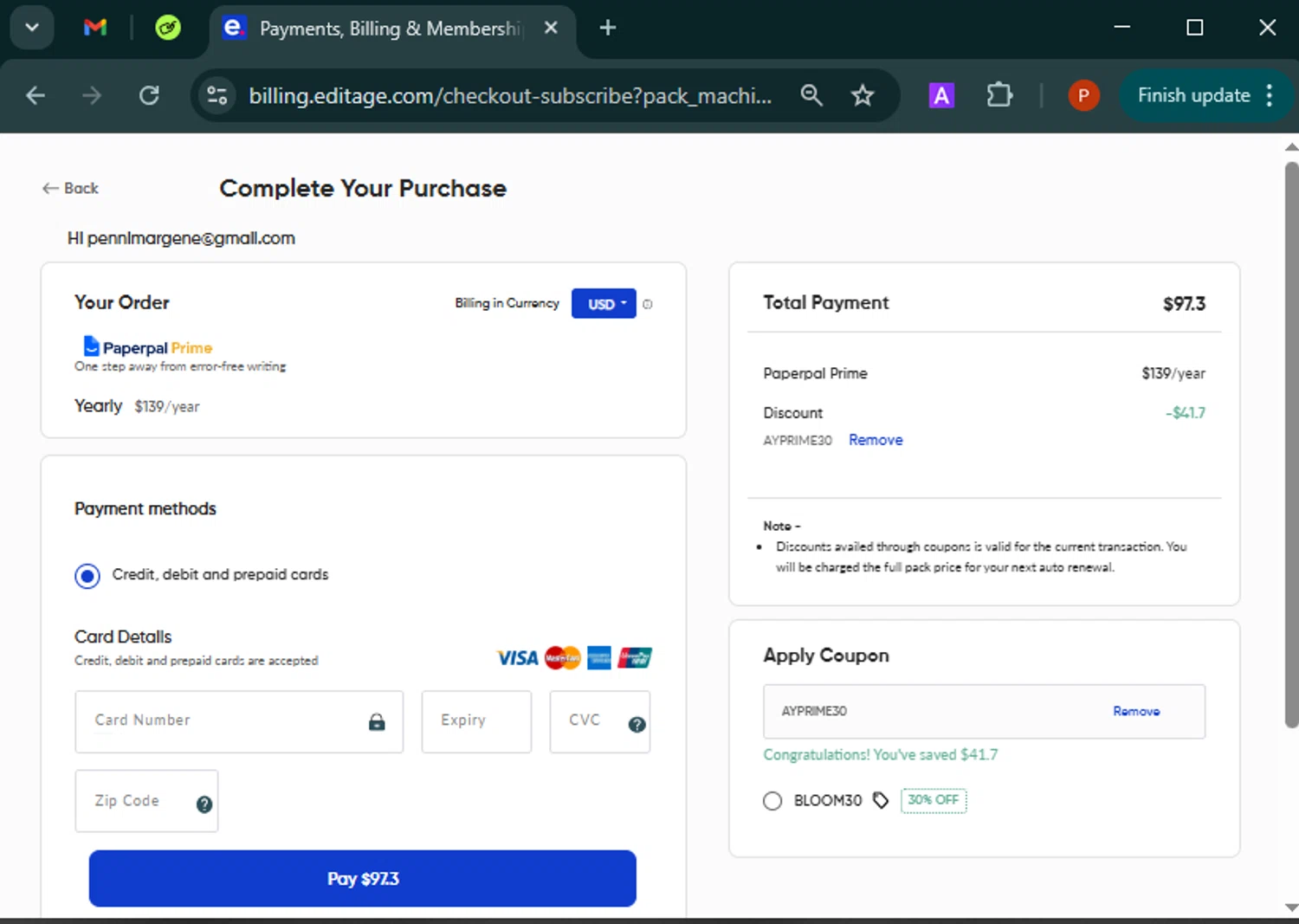Focus the Expiry field
Screen dimensions: 1299x924
(x=476, y=721)
